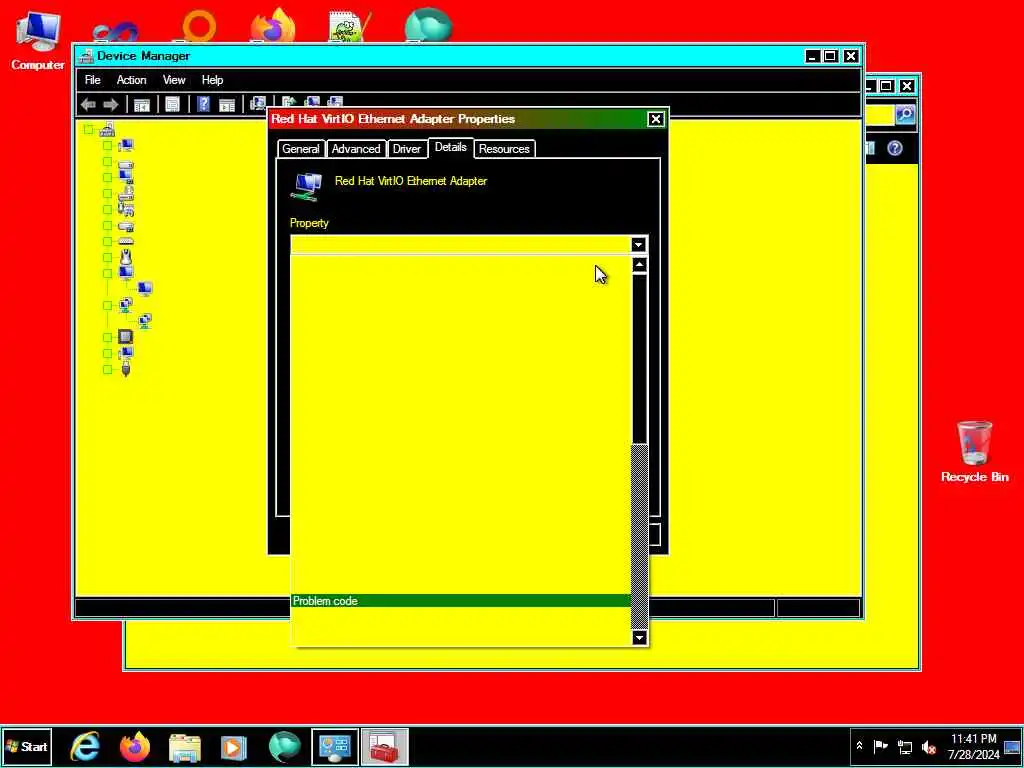1024x768 pixels.
Task: Select the USB controllers plug icon
Action: tap(126, 369)
